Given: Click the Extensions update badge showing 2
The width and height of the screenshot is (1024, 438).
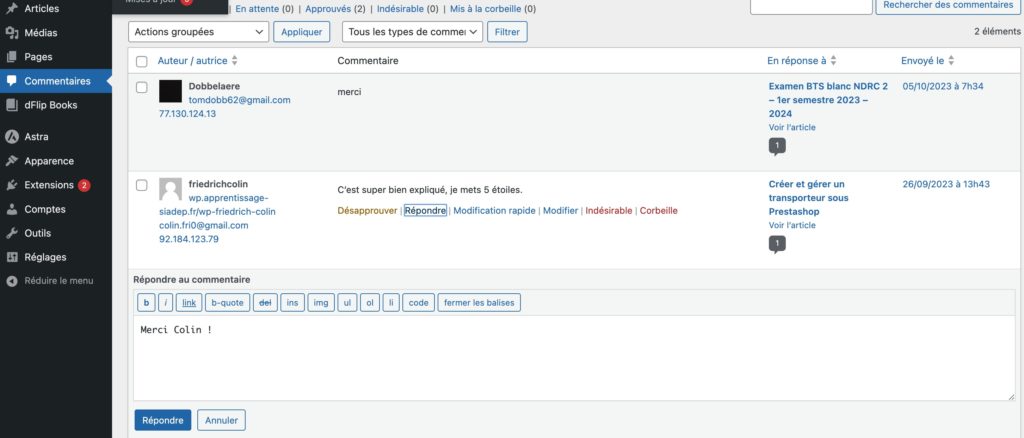Looking at the screenshot, I should [84, 185].
